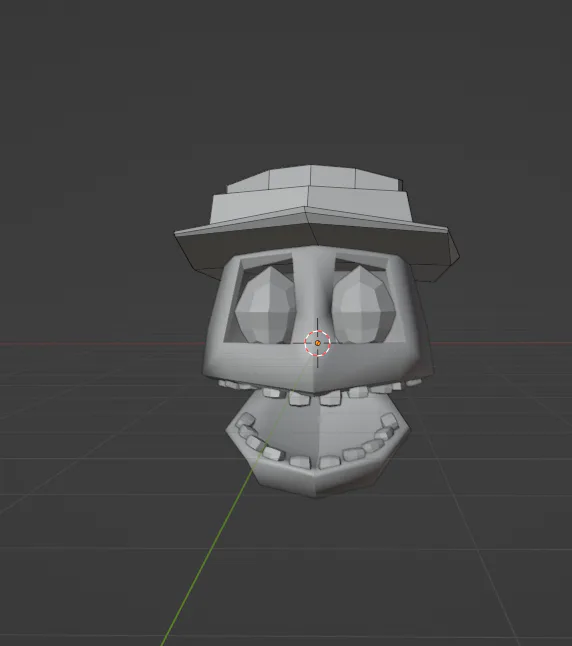Select the lower jaw's far-left tooth

244,420
